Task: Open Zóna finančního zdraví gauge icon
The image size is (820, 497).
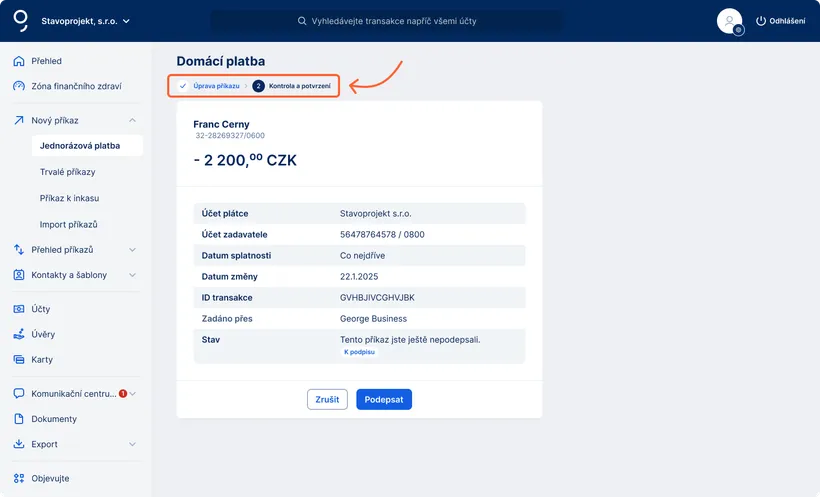Action: point(18,86)
